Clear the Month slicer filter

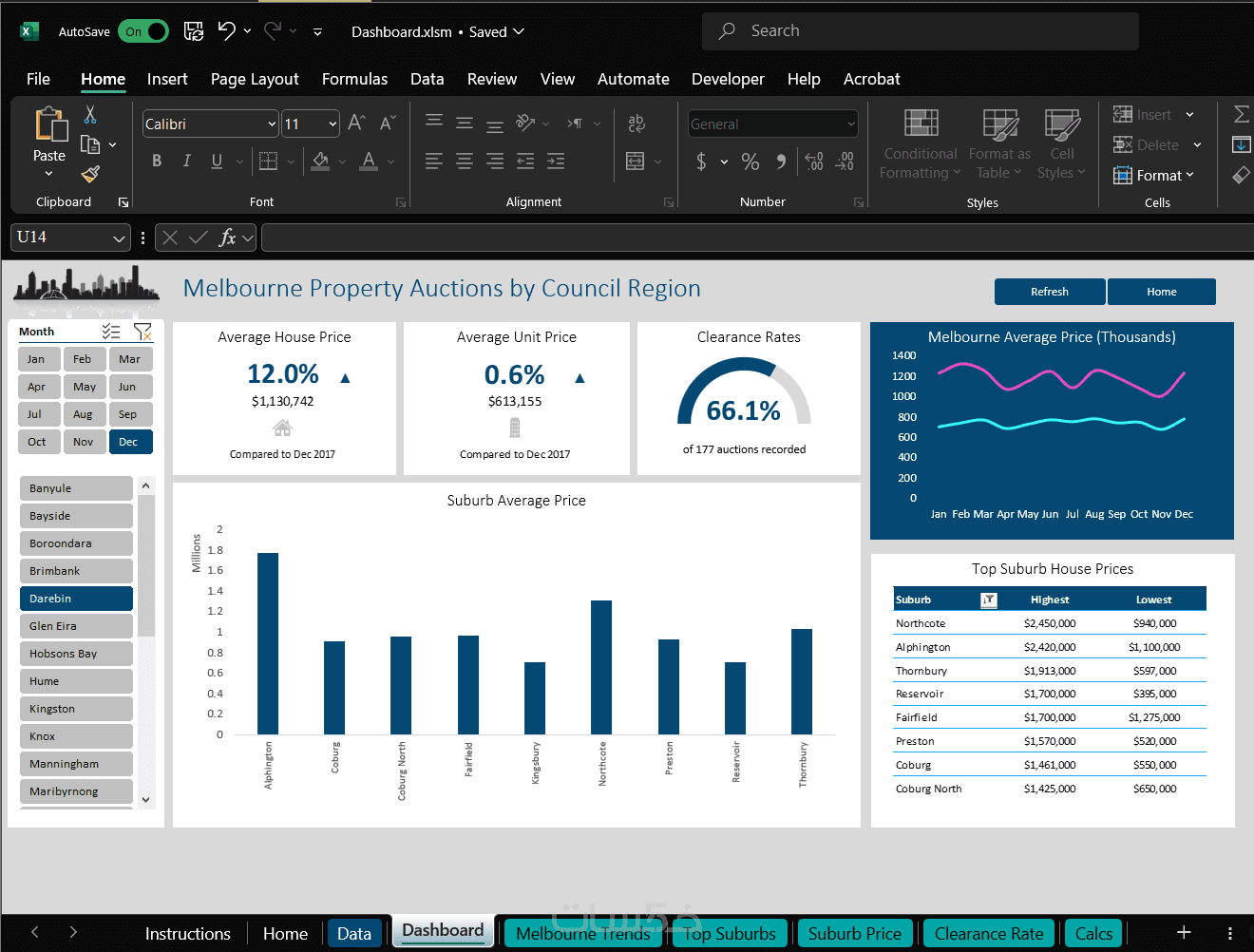pos(142,332)
